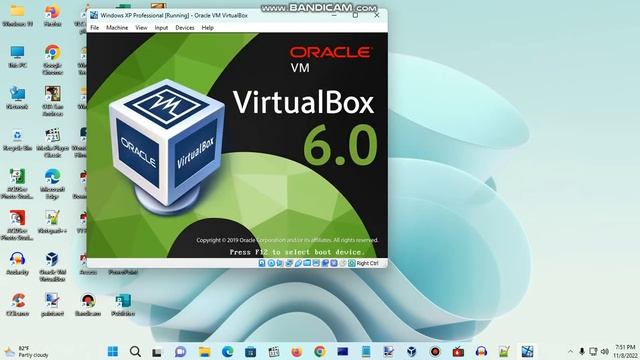The height and width of the screenshot is (360, 640).
Task: Open Chrome from the taskbar
Action: click(320, 351)
